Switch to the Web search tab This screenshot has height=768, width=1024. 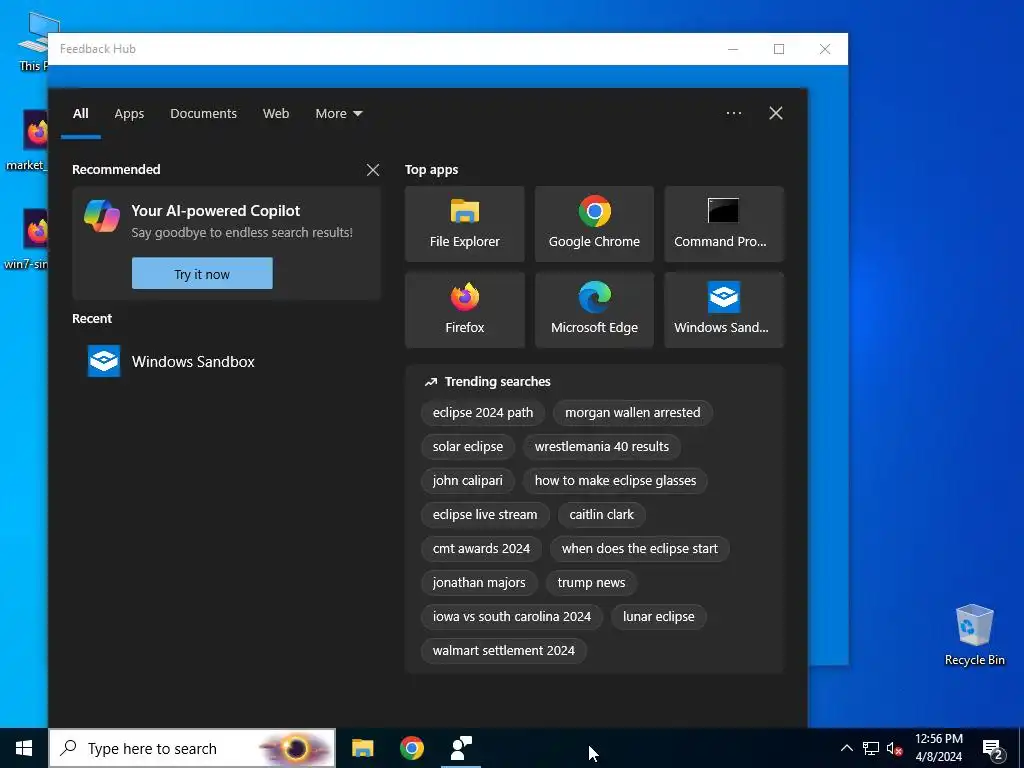click(x=276, y=114)
